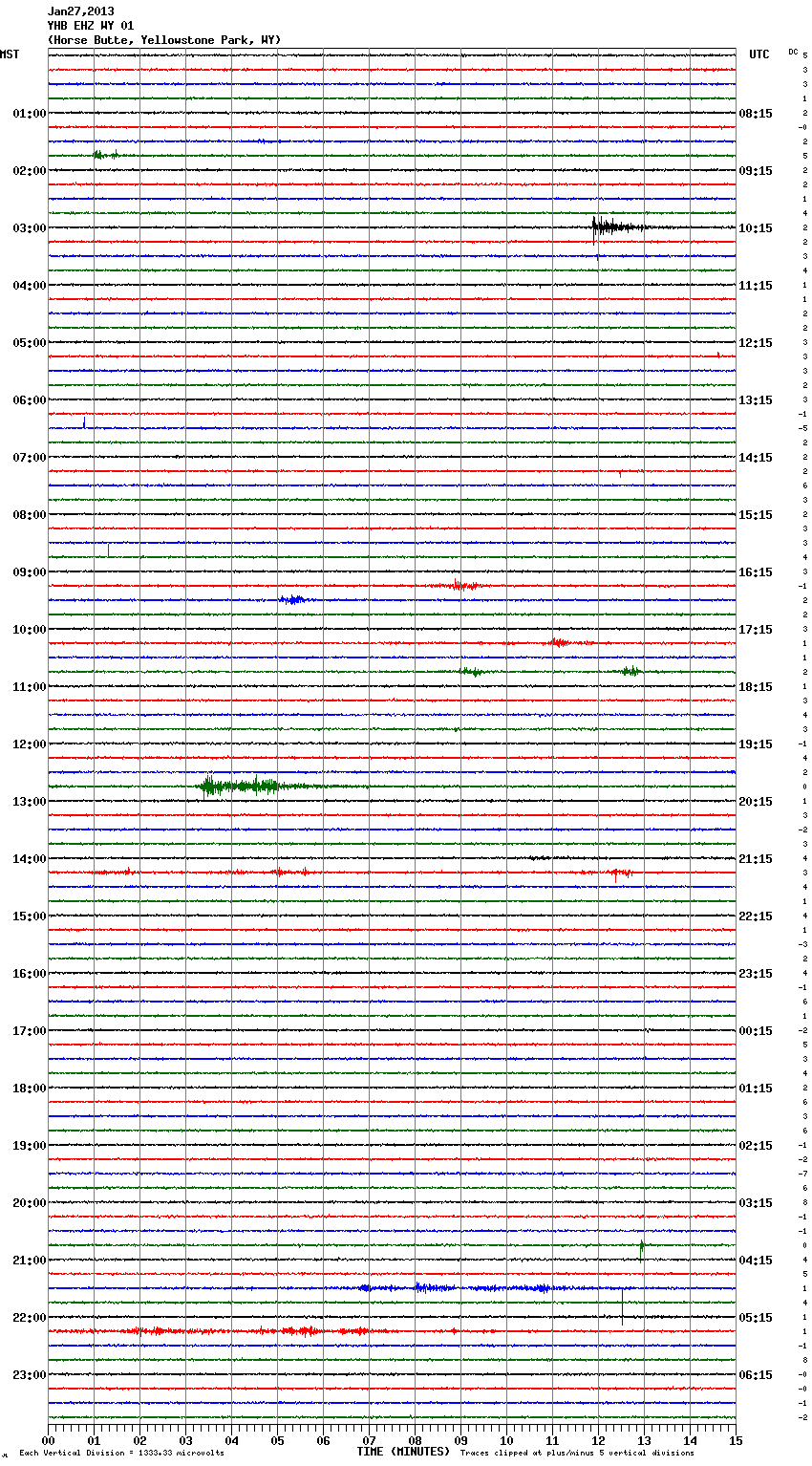
Task: Click minute tick label 00 on x-axis
Action: click(48, 1440)
